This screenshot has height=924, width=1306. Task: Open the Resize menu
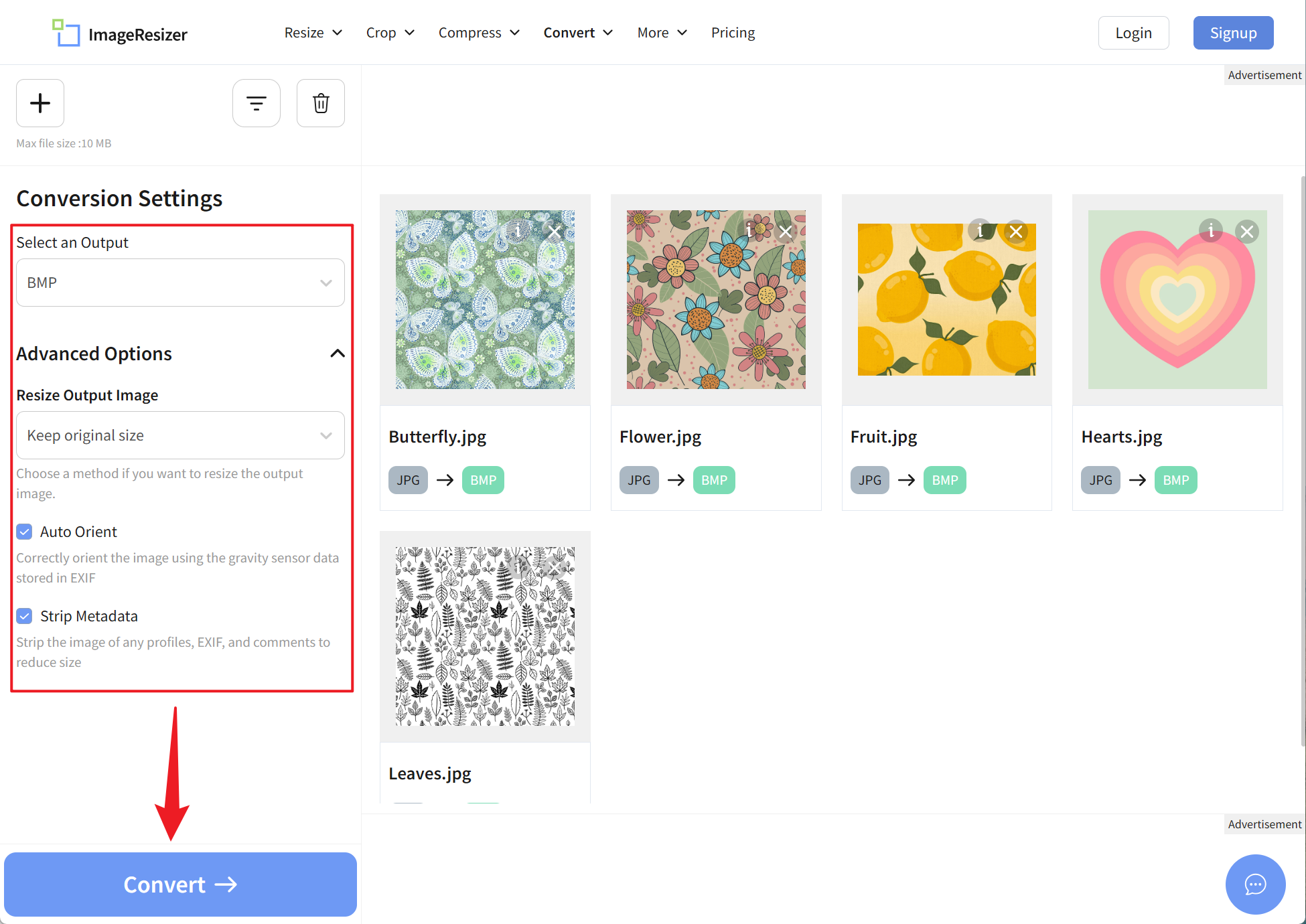pyautogui.click(x=313, y=33)
